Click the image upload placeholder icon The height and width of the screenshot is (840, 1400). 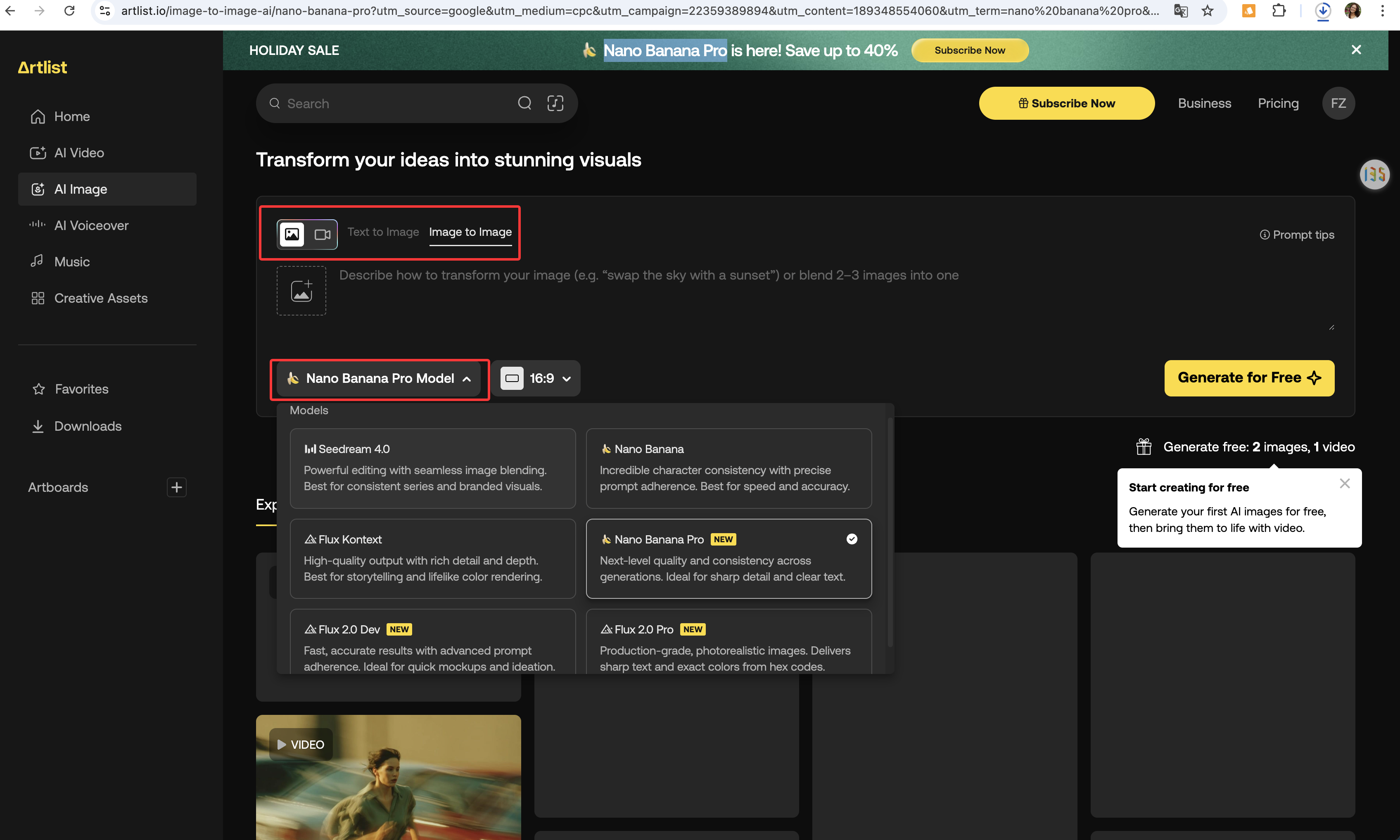click(x=301, y=290)
